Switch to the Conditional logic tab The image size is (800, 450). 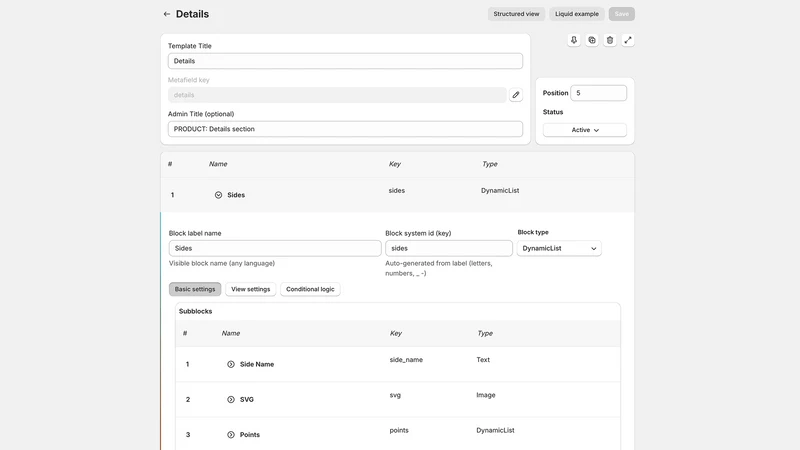(310, 289)
